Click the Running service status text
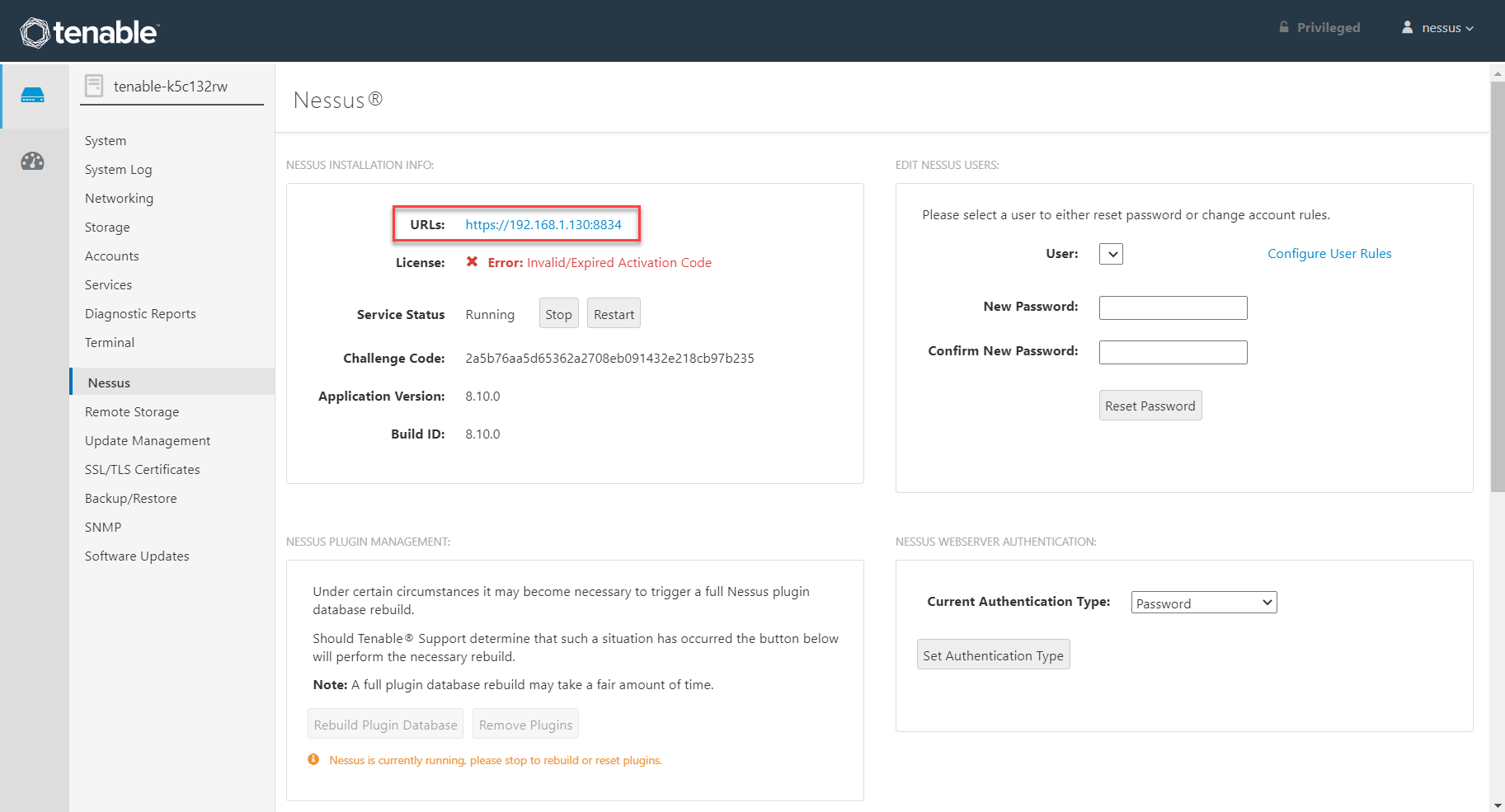 [x=490, y=315]
